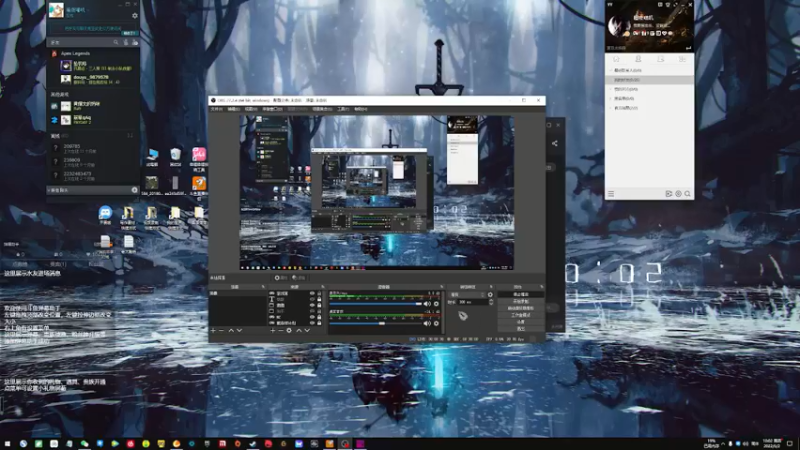This screenshot has width=800, height=450.
Task: Click upper channel volume slider in mixer
Action: [376, 304]
